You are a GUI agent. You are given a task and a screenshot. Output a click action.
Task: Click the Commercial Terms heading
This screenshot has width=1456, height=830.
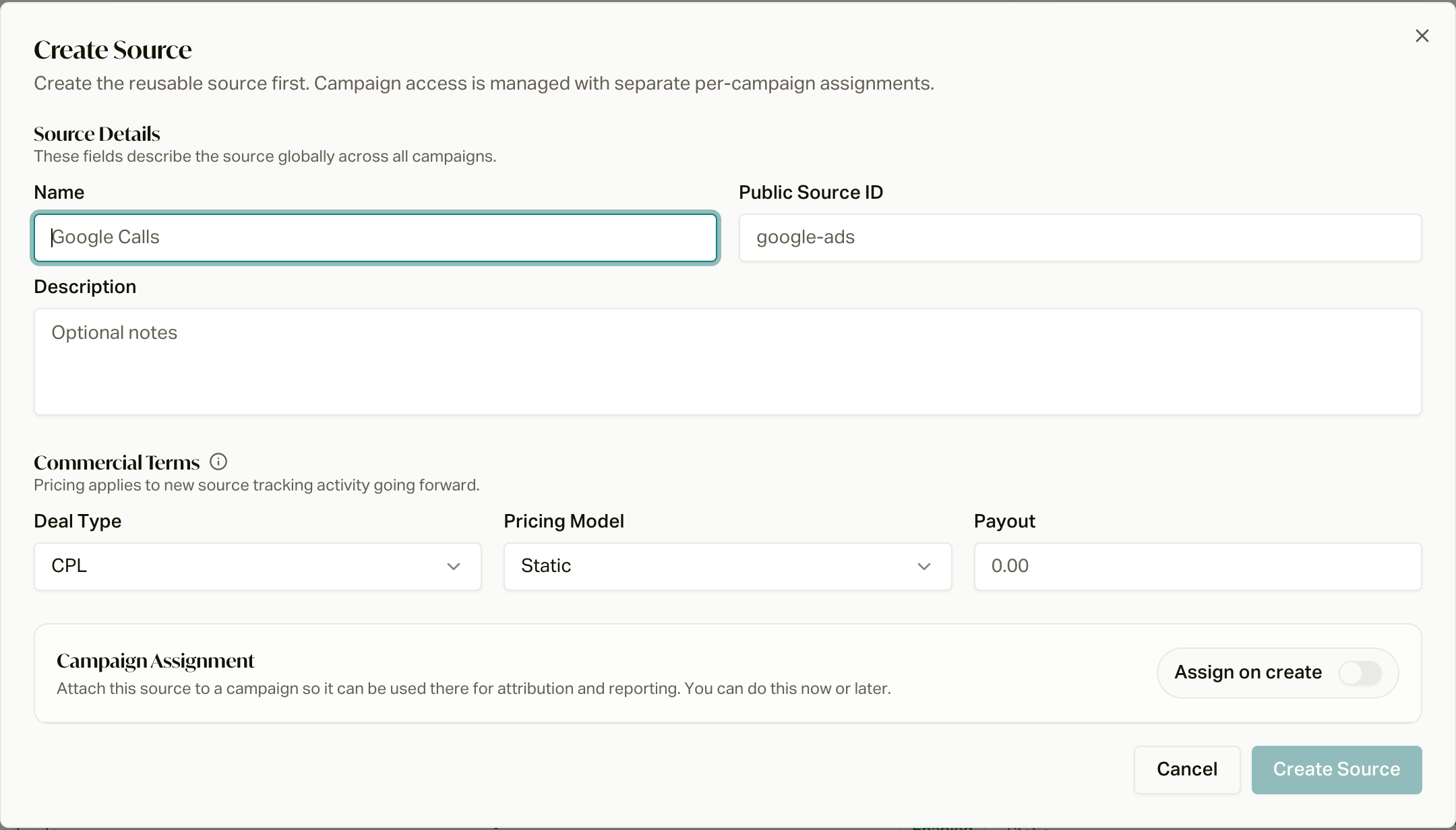coord(117,462)
